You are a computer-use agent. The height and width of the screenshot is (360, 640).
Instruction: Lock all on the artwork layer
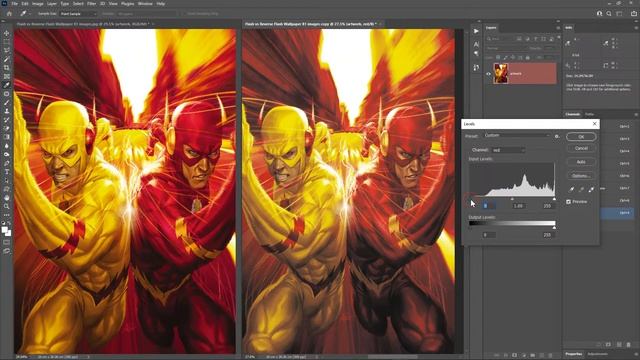(528, 58)
